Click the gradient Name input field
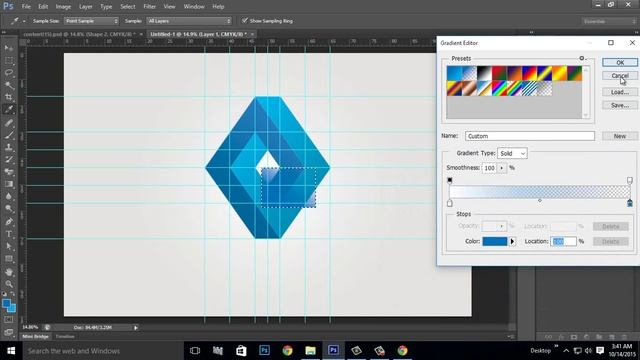The height and width of the screenshot is (360, 640). pyautogui.click(x=530, y=136)
